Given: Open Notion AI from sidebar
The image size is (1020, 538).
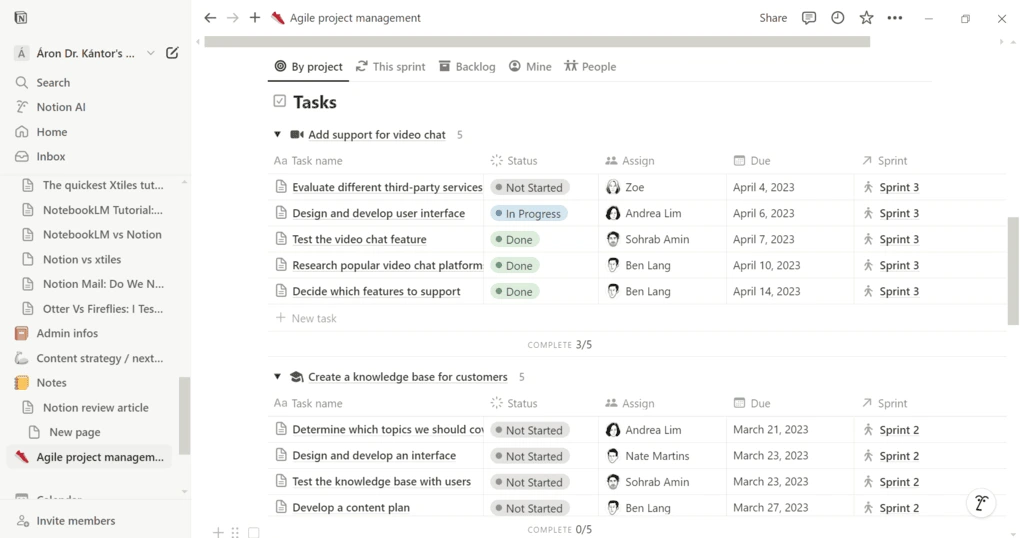Looking at the screenshot, I should pos(61,107).
